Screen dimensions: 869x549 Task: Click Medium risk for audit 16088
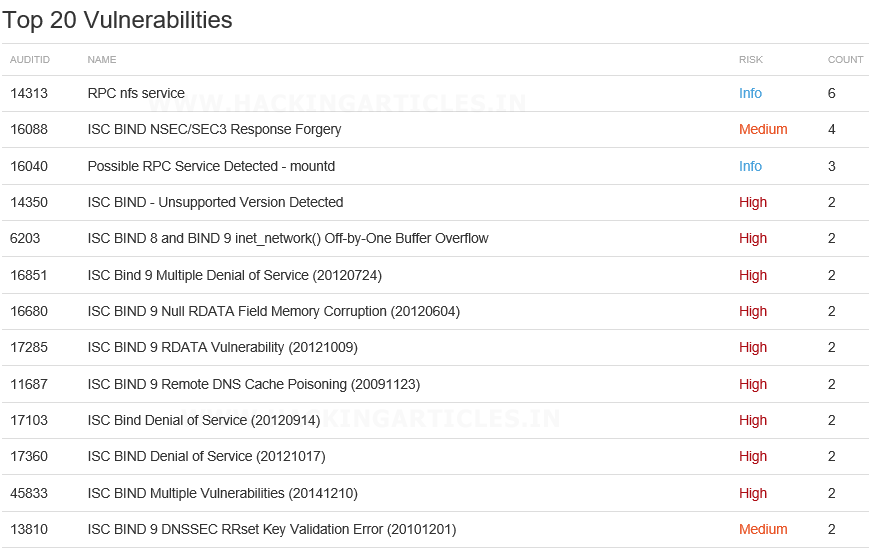point(763,129)
